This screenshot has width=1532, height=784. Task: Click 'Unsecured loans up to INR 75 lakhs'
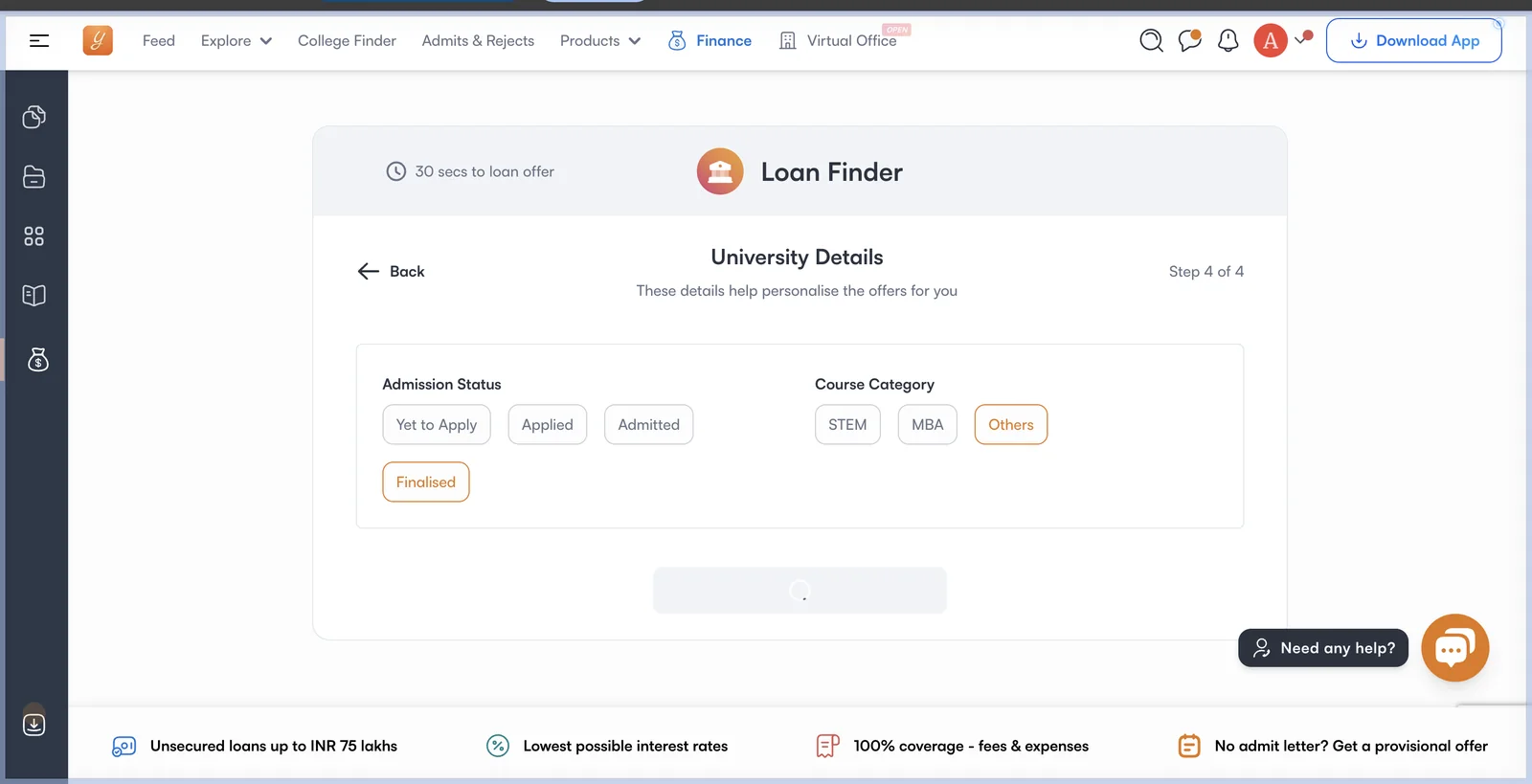tap(274, 746)
